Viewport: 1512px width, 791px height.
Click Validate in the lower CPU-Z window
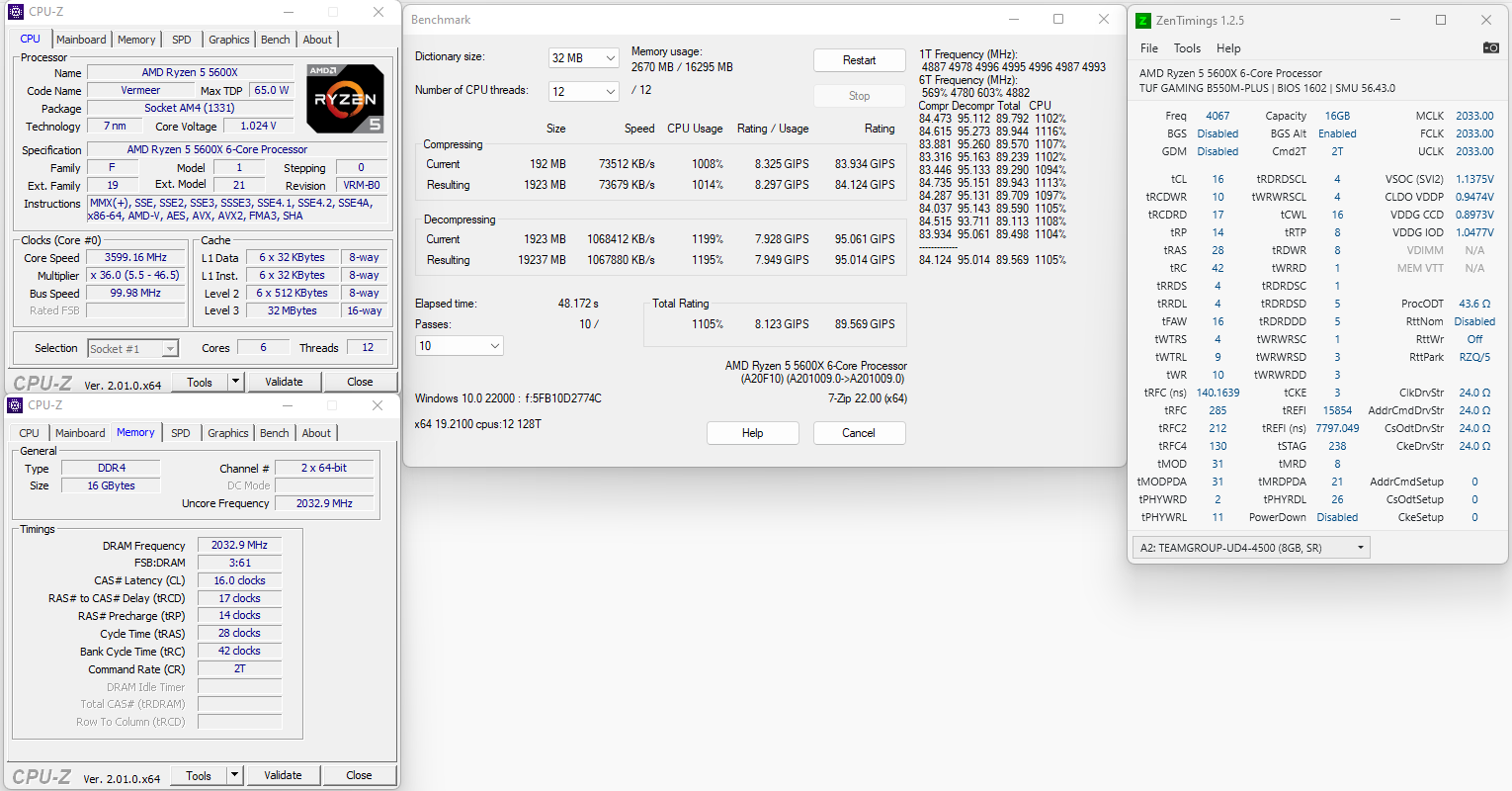coord(283,775)
